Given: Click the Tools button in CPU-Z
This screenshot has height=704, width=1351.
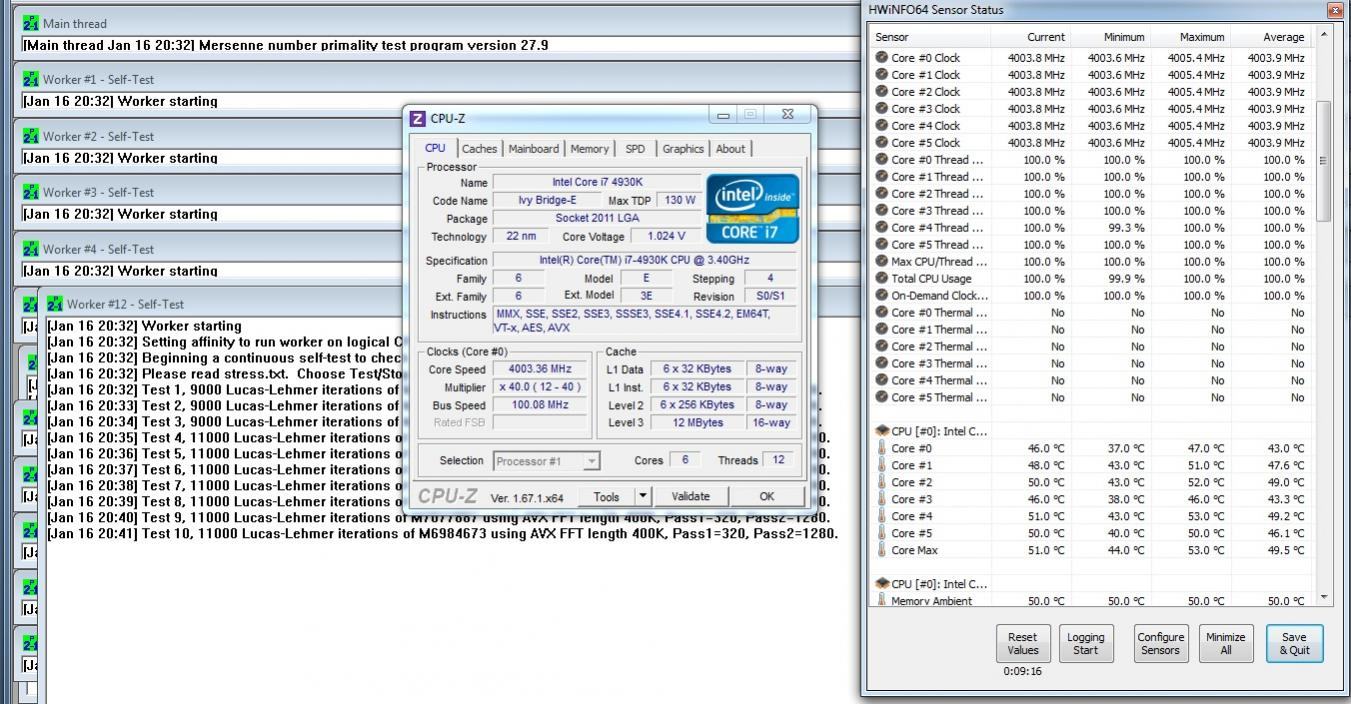Looking at the screenshot, I should click(x=606, y=496).
